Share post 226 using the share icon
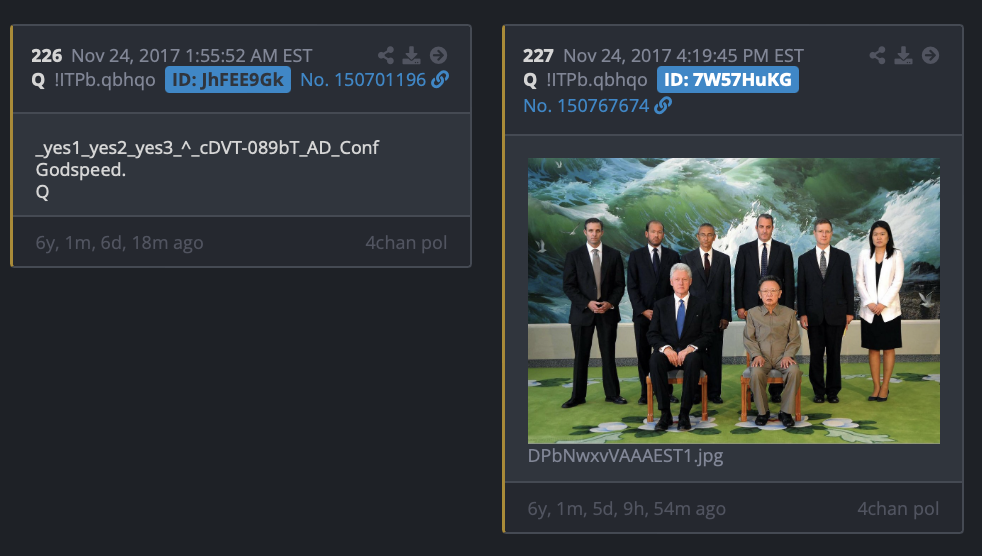 [x=386, y=55]
